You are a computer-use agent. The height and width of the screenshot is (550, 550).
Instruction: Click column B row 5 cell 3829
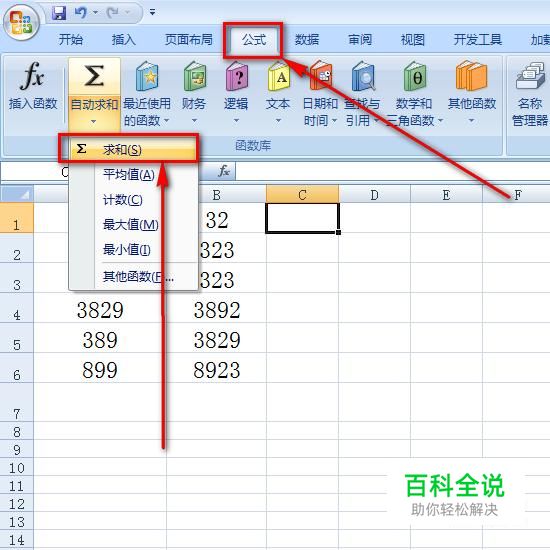point(216,338)
